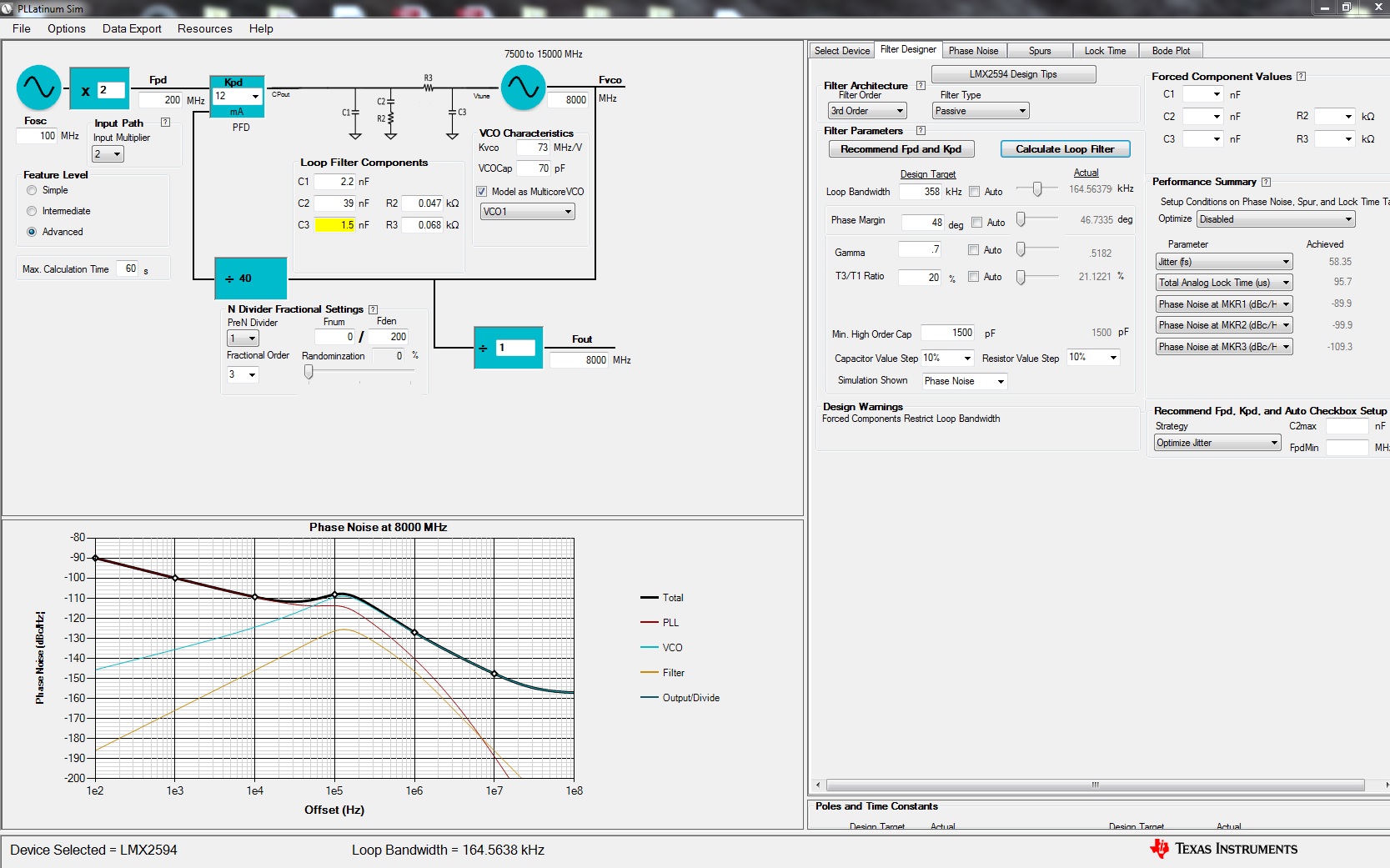This screenshot has height=868, width=1390.
Task: Click the VCO sine wave icon
Action: pos(523,88)
